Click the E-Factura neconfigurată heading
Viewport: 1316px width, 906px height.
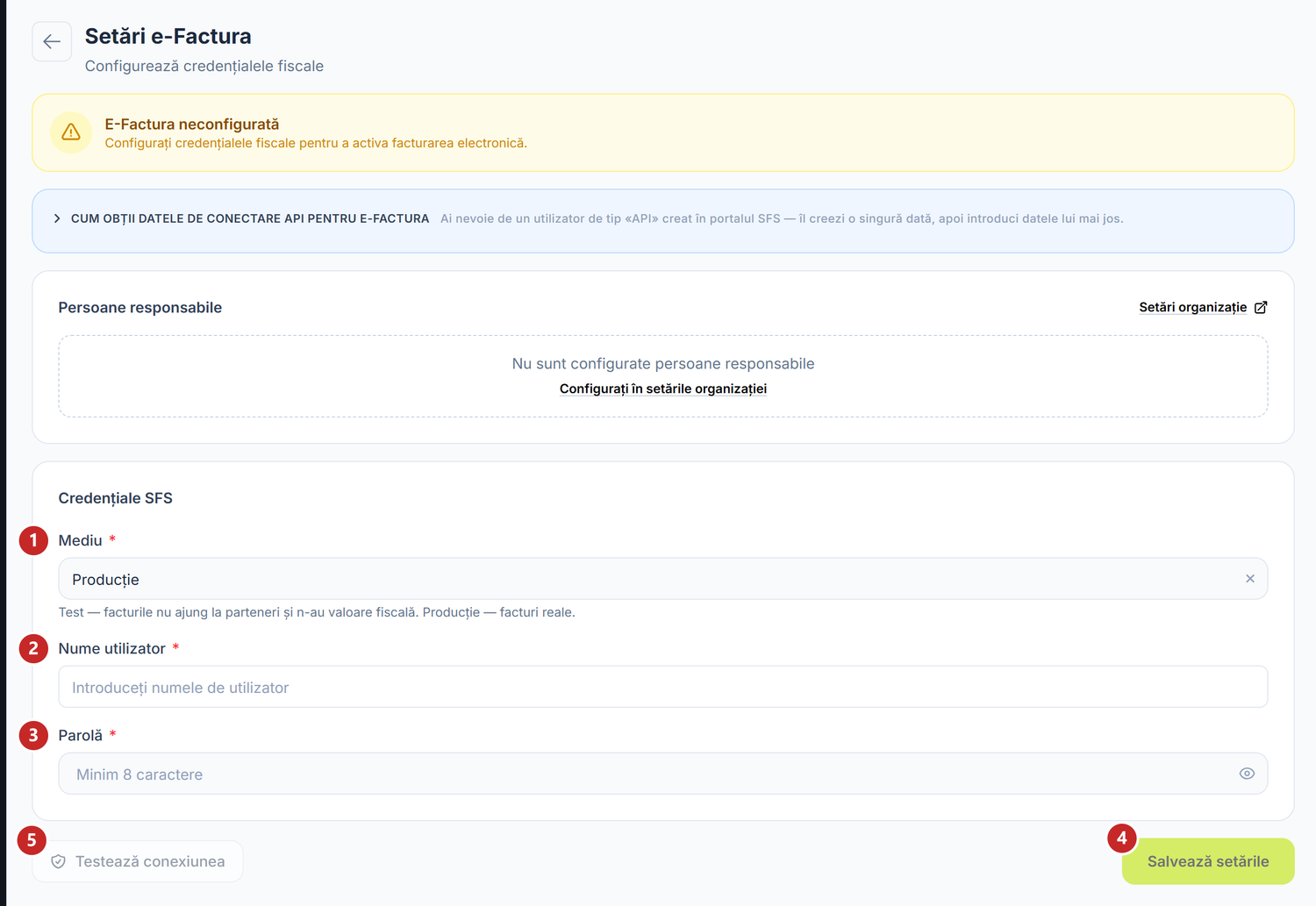(192, 125)
